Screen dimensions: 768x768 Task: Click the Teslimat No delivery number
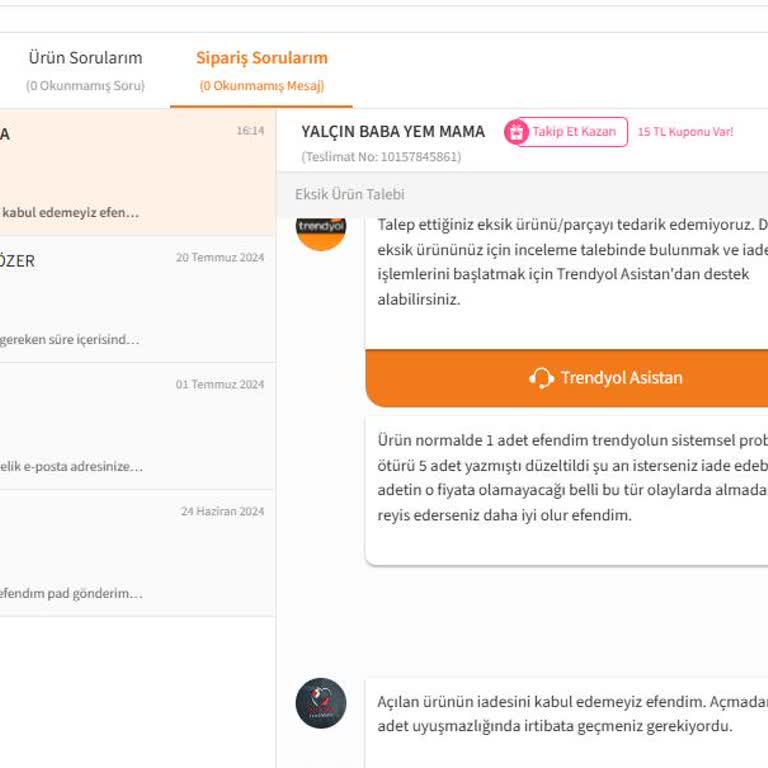[381, 157]
